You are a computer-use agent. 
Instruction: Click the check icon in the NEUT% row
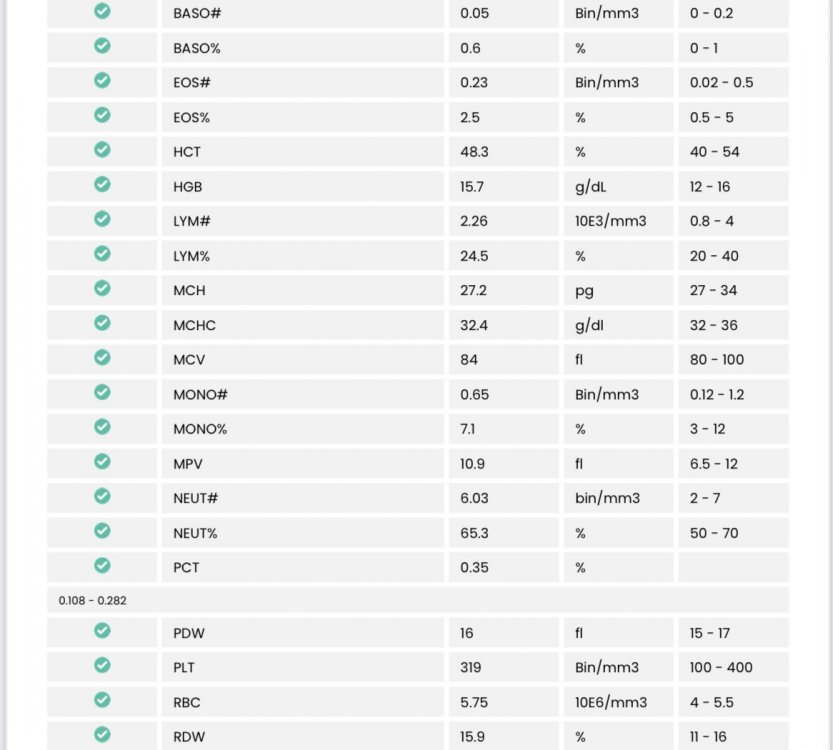(x=102, y=531)
